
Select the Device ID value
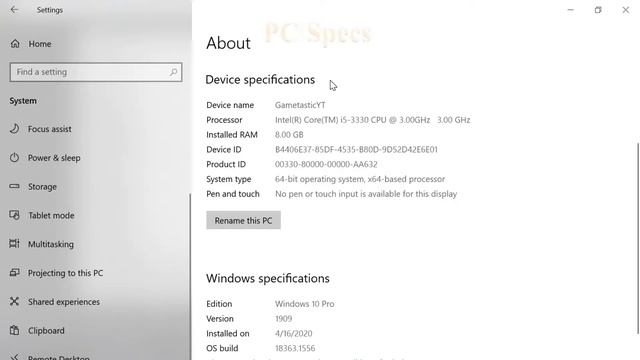(x=356, y=149)
